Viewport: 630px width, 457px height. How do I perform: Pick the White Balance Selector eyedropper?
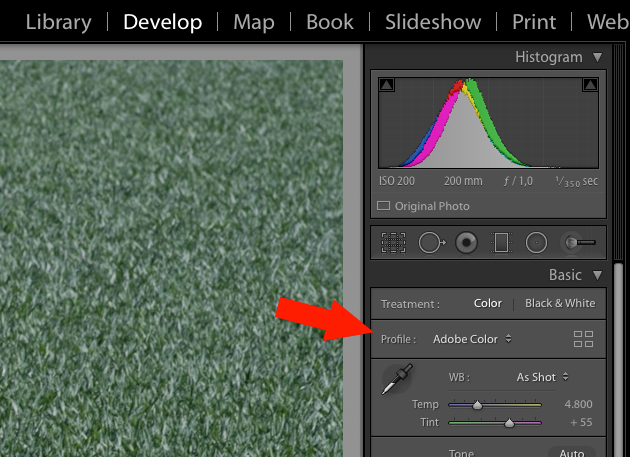click(397, 379)
